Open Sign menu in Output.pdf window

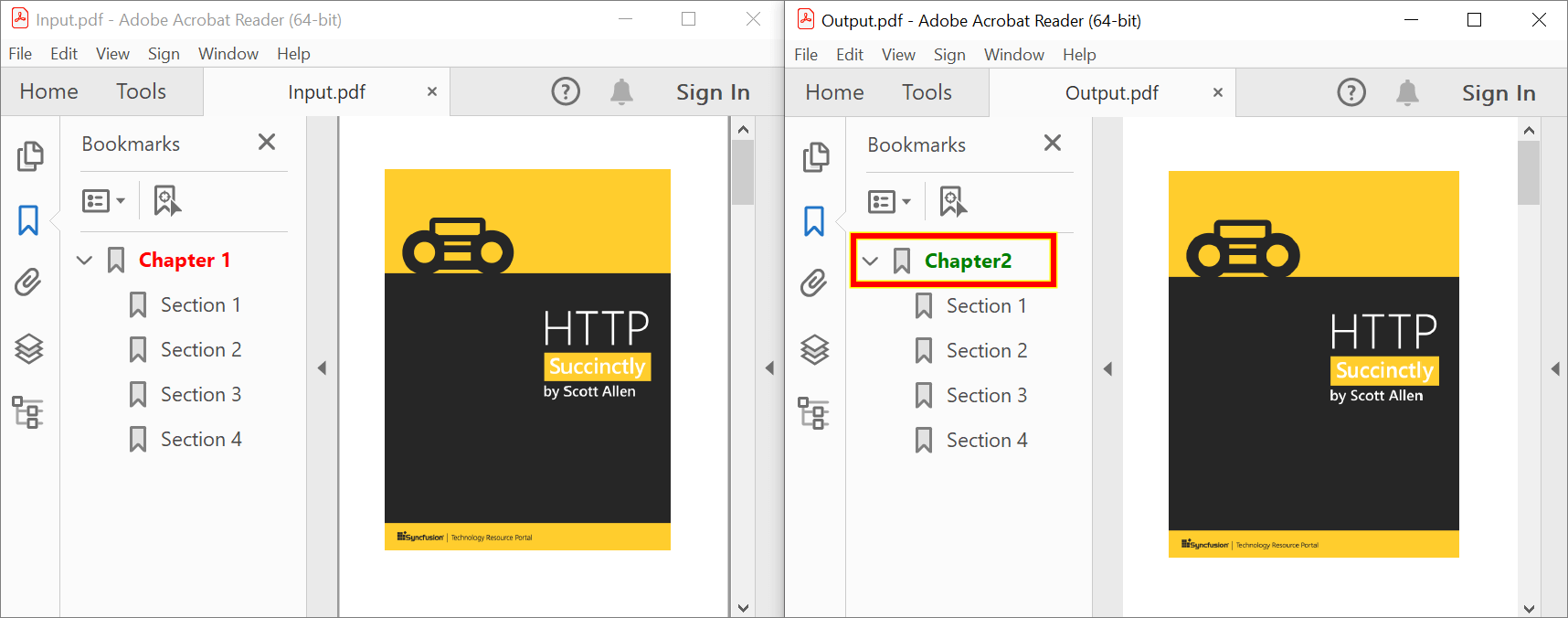point(949,55)
